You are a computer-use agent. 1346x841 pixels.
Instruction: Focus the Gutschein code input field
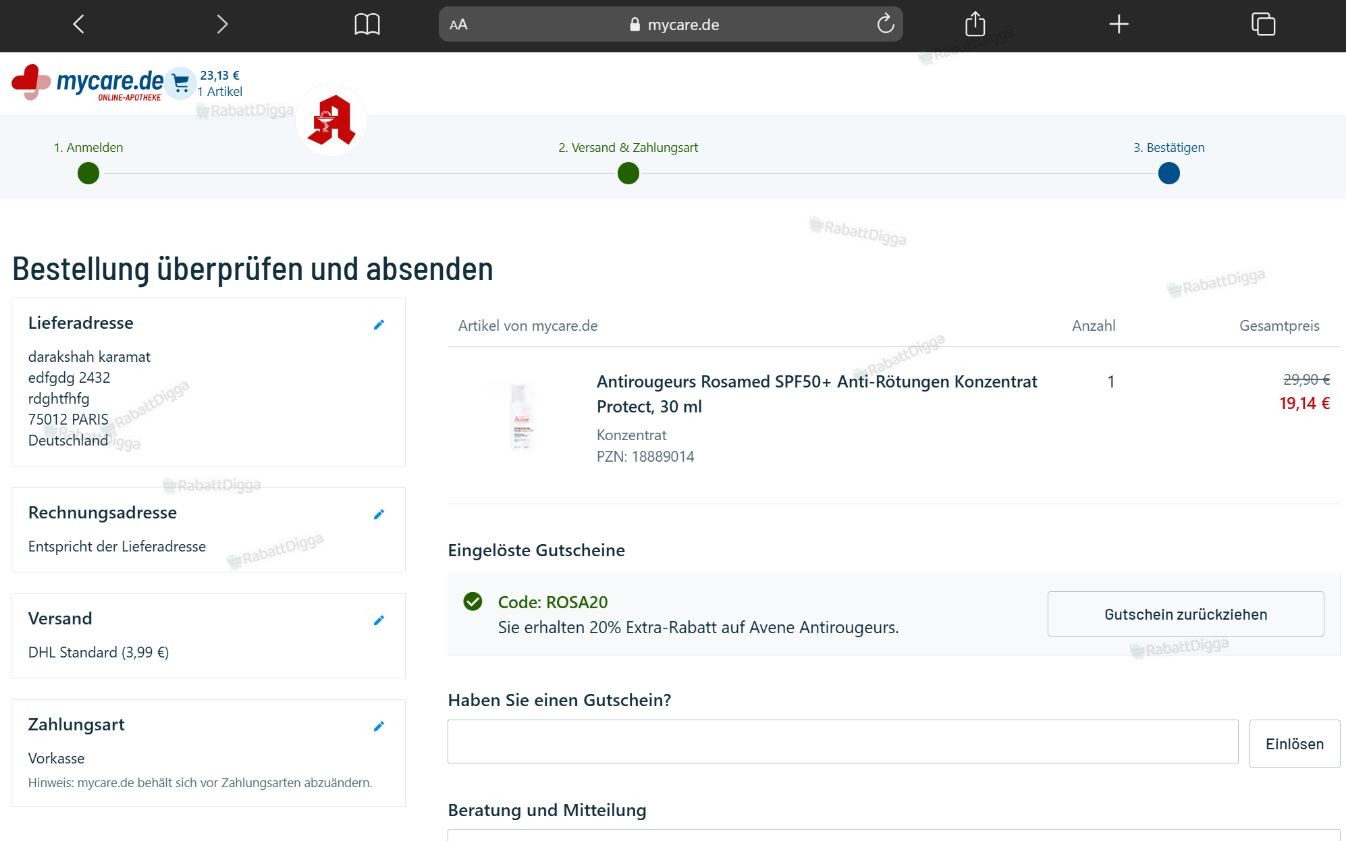tap(843, 742)
